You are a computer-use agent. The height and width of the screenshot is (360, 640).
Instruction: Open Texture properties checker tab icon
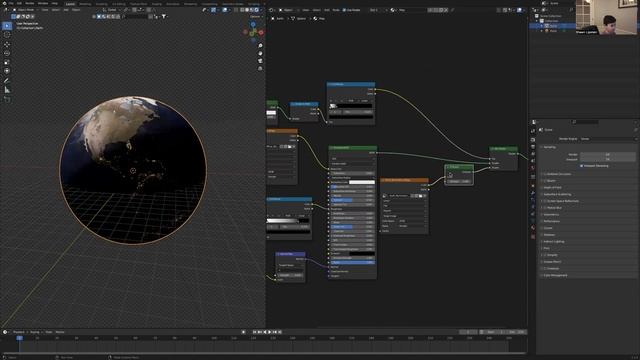[x=533, y=236]
